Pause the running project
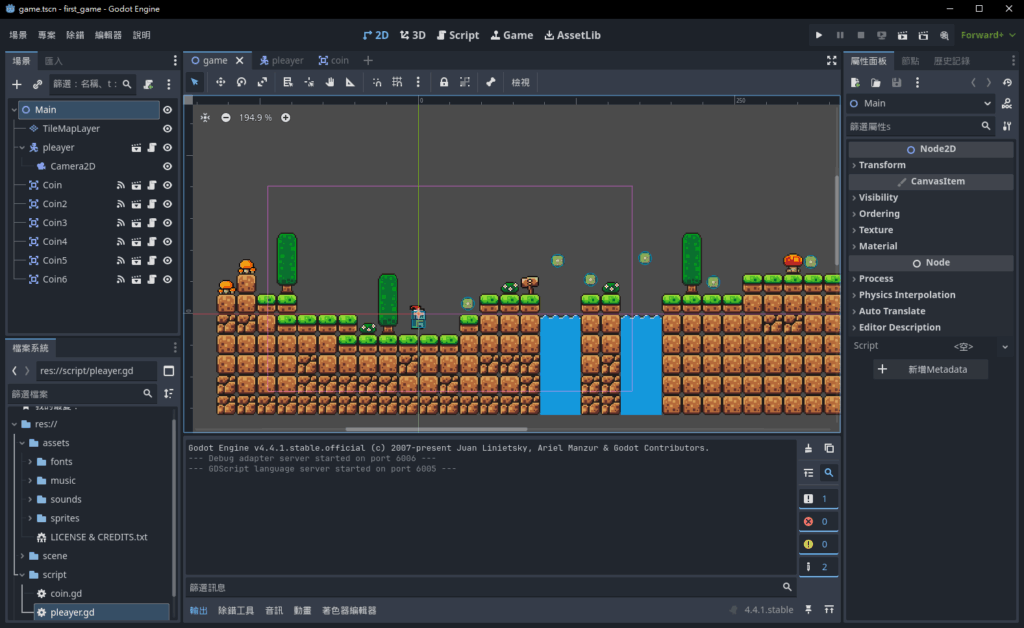The image size is (1024, 628). 840,35
